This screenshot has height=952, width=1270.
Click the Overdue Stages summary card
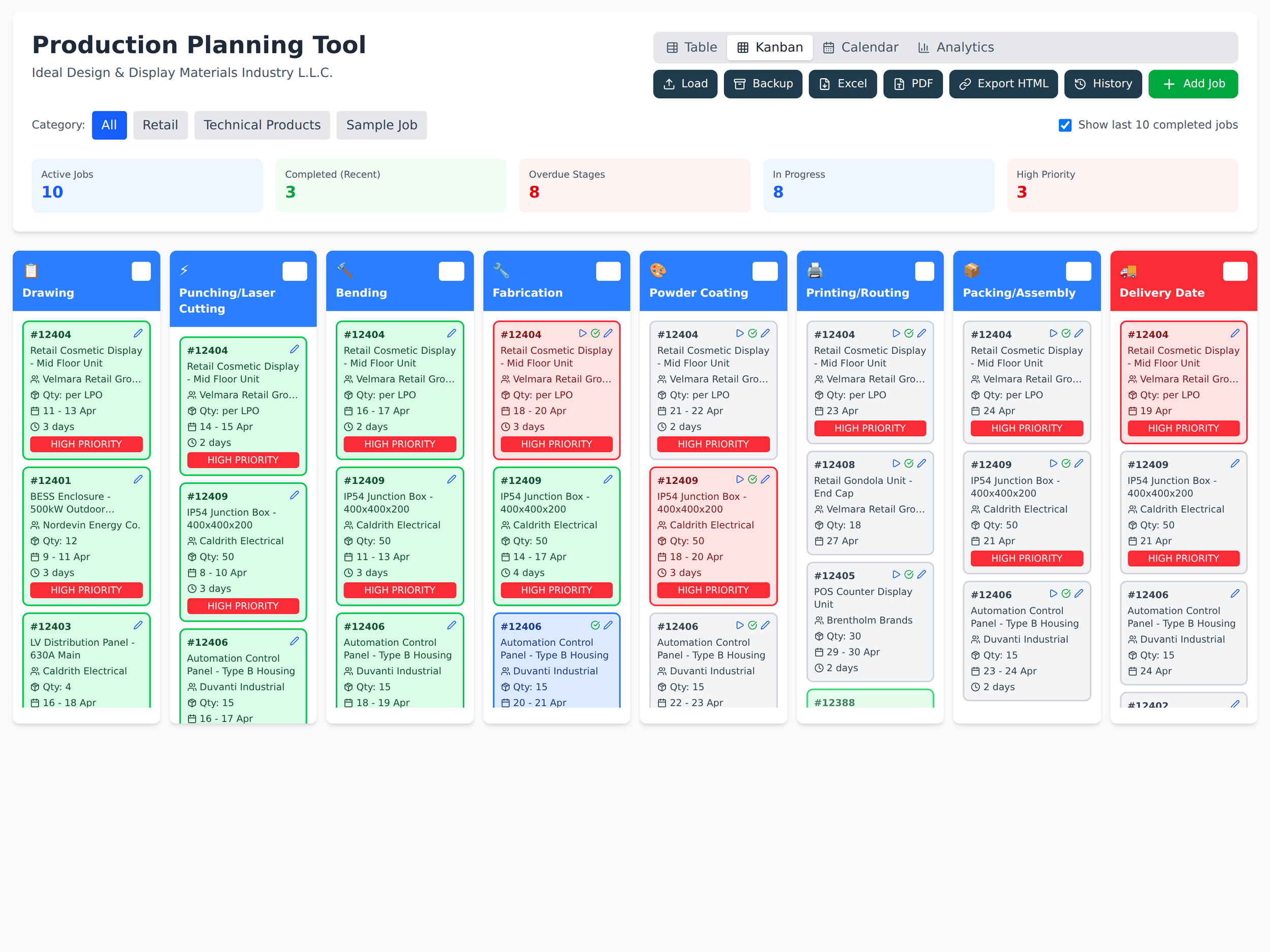pyautogui.click(x=634, y=185)
